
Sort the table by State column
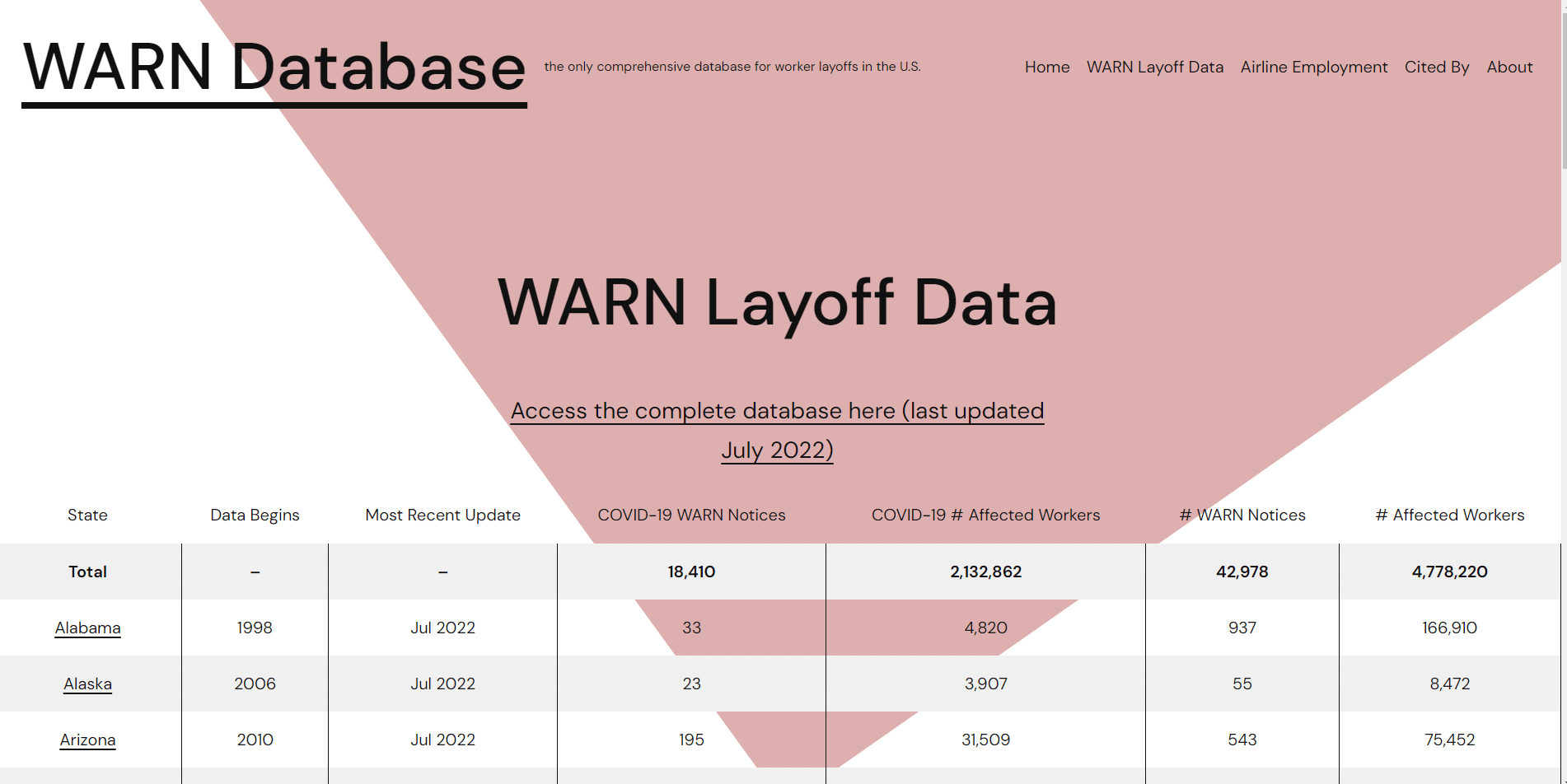[x=87, y=515]
